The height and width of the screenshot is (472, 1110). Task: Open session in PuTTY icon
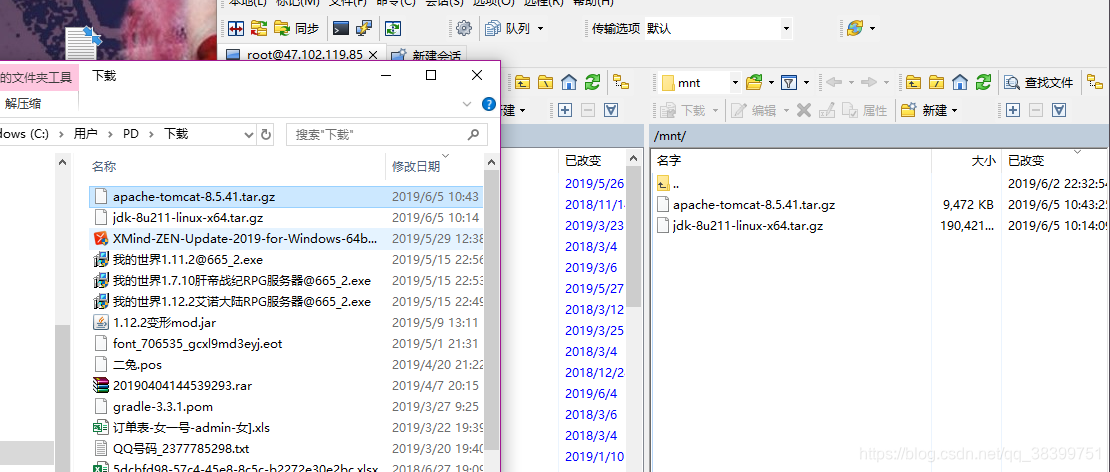click(x=364, y=28)
